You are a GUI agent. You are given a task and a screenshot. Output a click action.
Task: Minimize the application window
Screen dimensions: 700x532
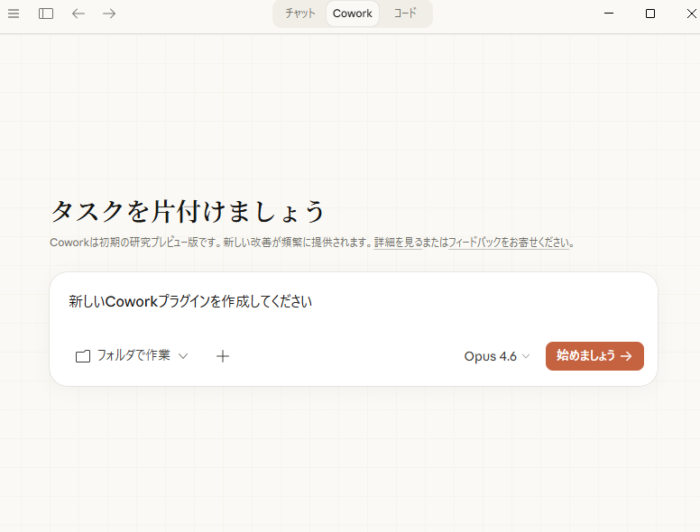click(x=611, y=14)
